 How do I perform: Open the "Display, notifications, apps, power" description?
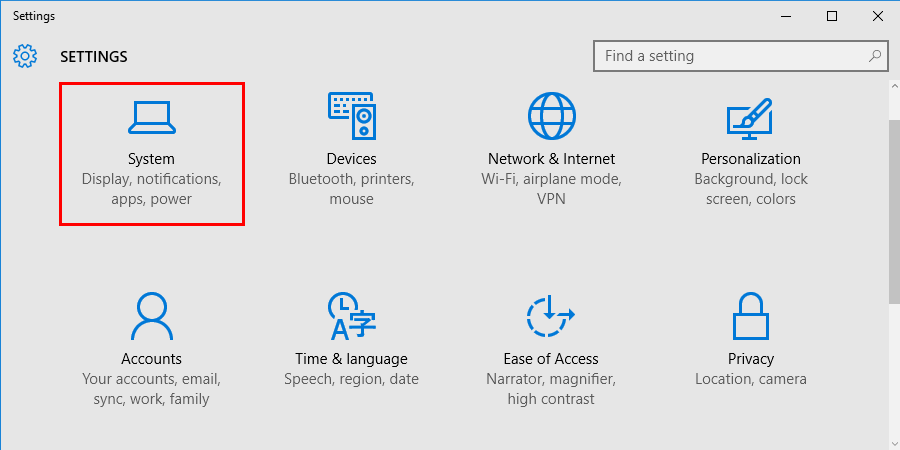pyautogui.click(x=151, y=189)
